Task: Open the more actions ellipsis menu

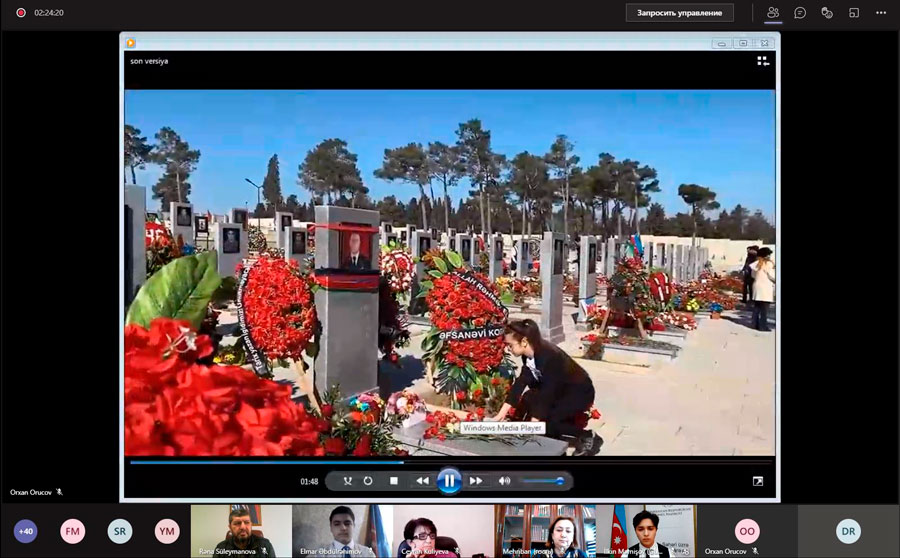Action: click(881, 13)
